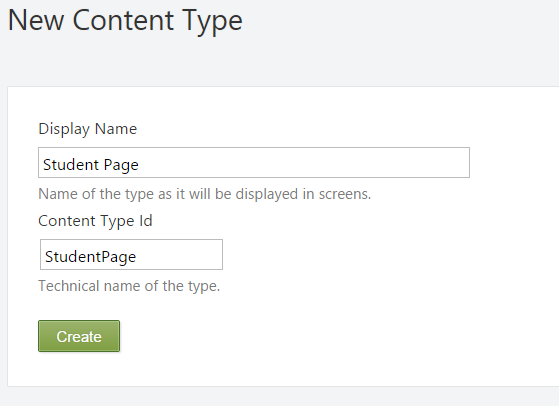This screenshot has width=559, height=406.
Task: Click the green Create button
Action: pyautogui.click(x=79, y=336)
